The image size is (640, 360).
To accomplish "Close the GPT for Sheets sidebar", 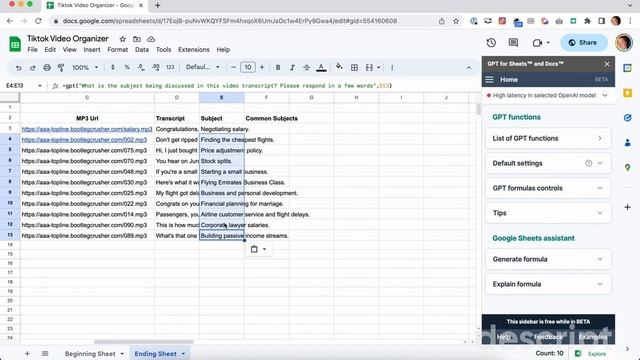I will tap(607, 64).
